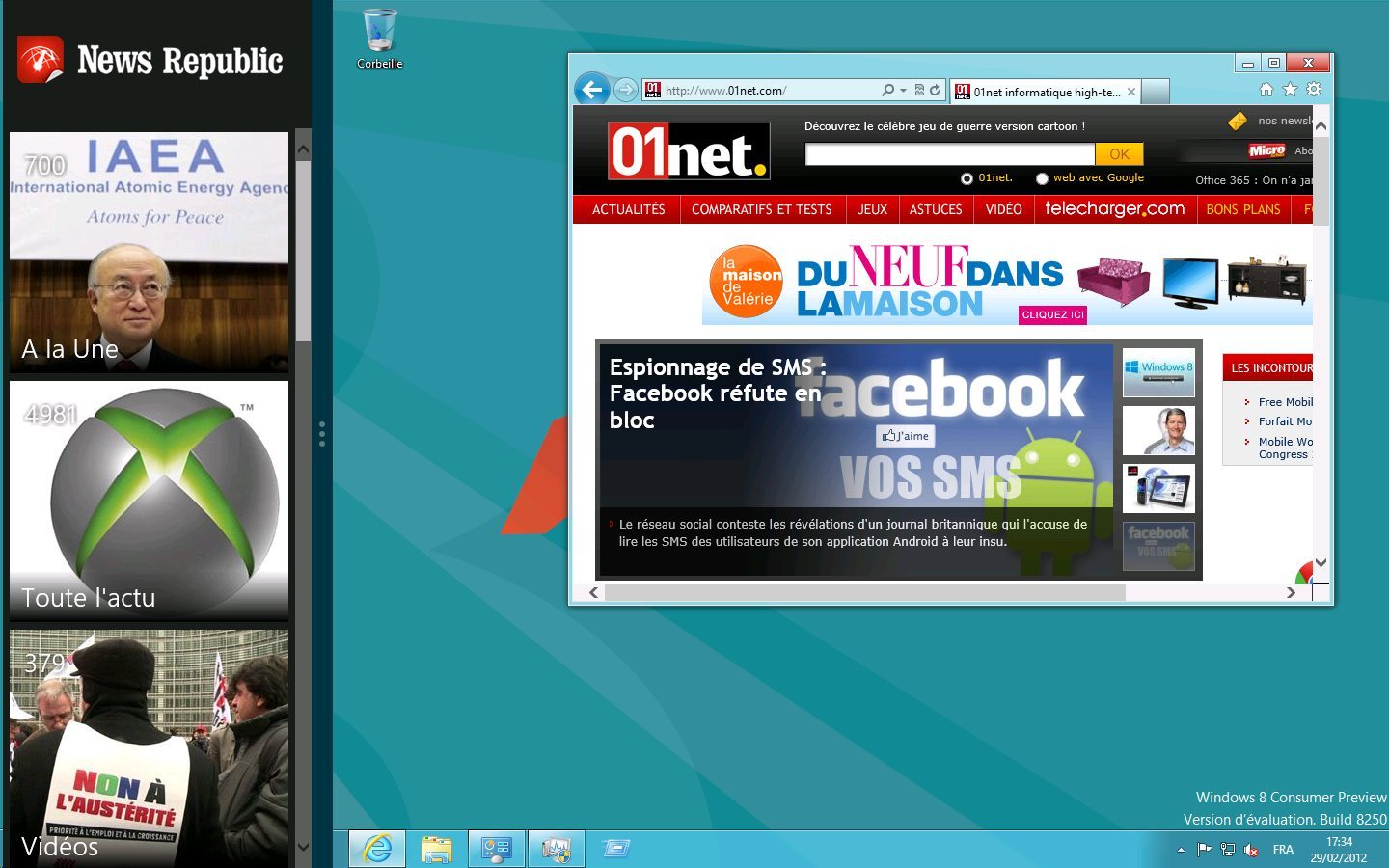Open the Internet Explorer home page icon
The height and width of the screenshot is (868, 1389).
pos(1266,90)
